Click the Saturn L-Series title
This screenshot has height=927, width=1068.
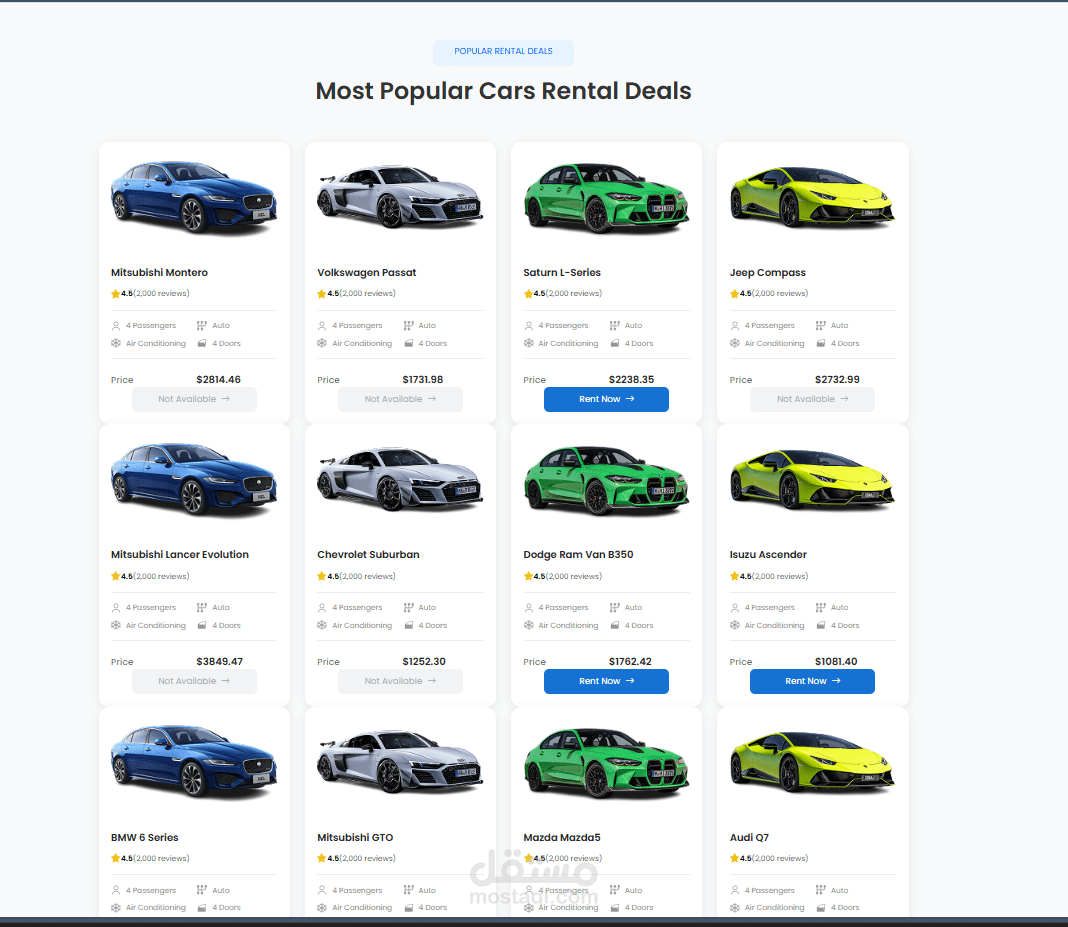point(562,272)
